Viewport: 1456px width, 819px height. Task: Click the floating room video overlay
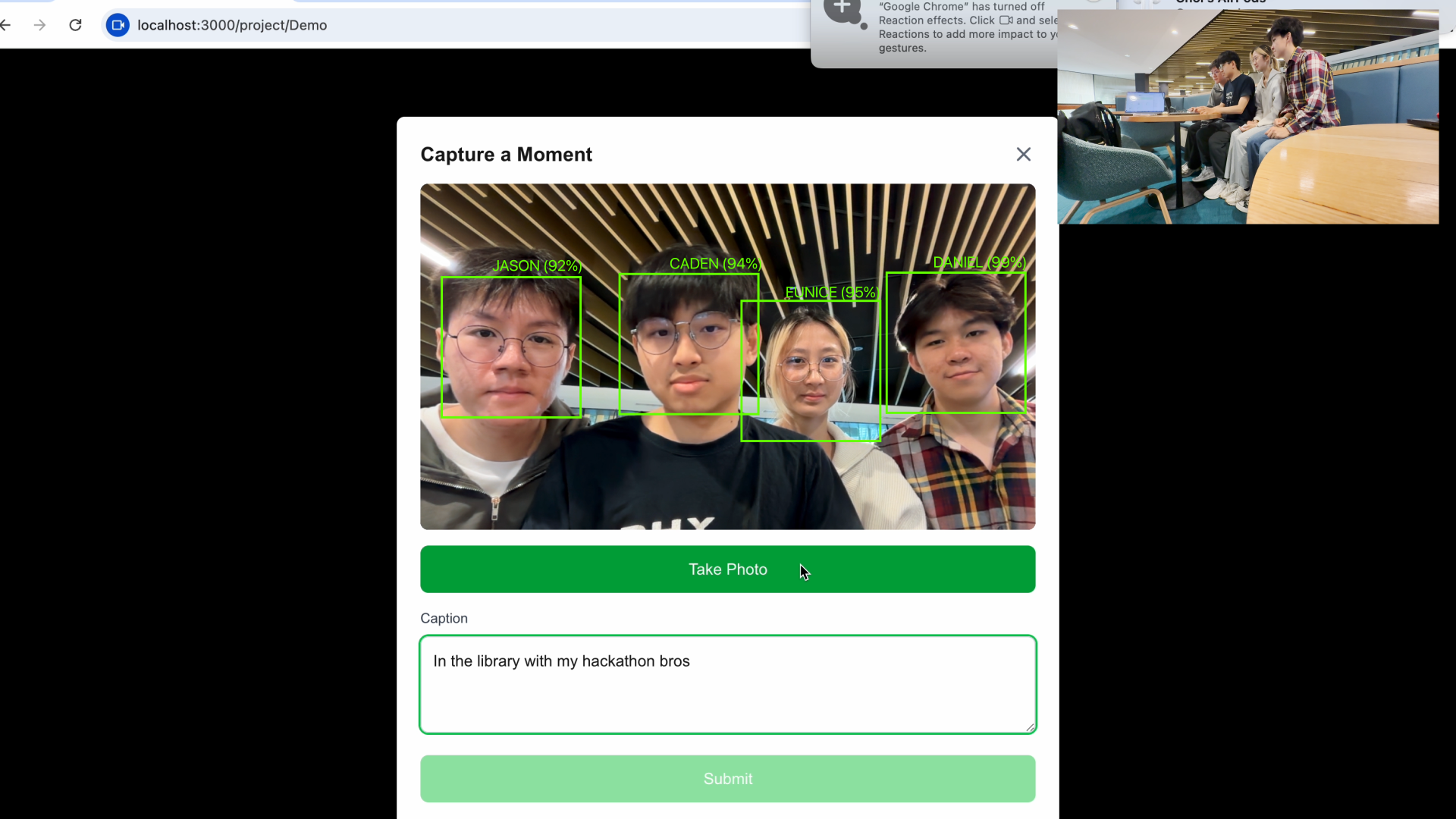[1247, 118]
